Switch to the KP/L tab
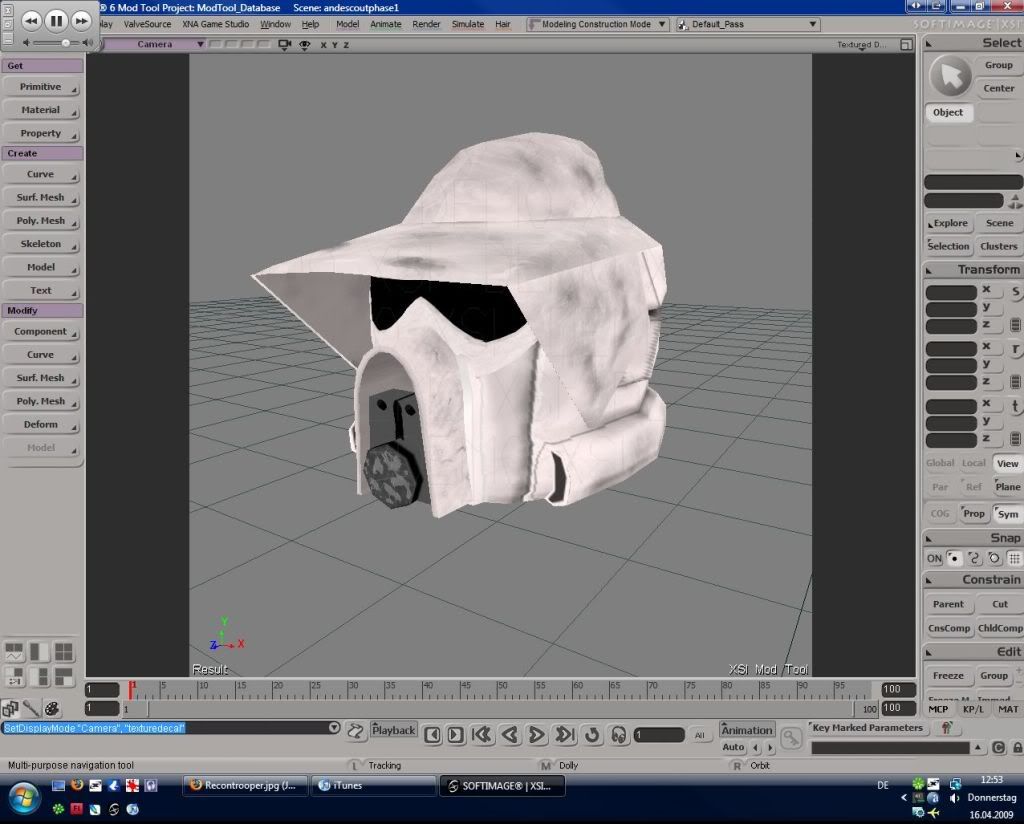This screenshot has width=1024, height=824. coord(972,709)
